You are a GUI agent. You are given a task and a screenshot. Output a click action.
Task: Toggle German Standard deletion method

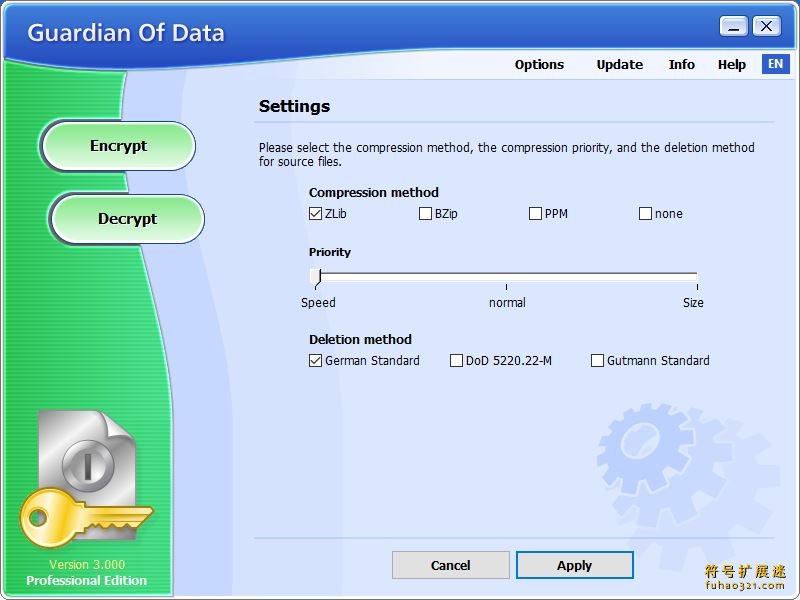[315, 361]
